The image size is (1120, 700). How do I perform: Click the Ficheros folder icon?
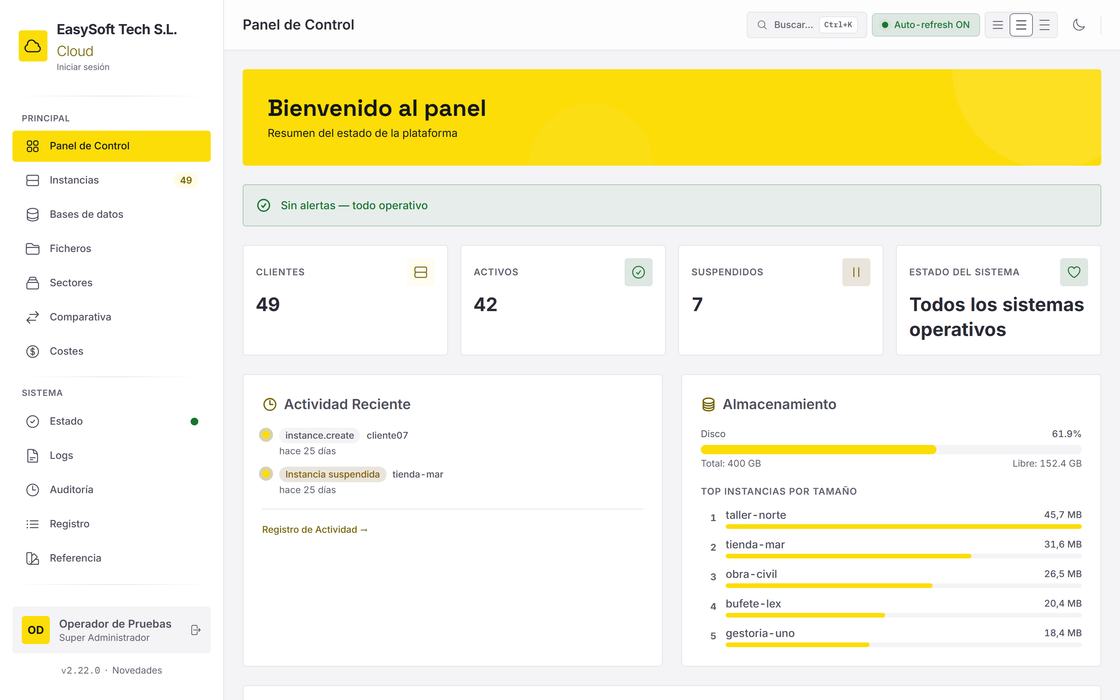[33, 249]
